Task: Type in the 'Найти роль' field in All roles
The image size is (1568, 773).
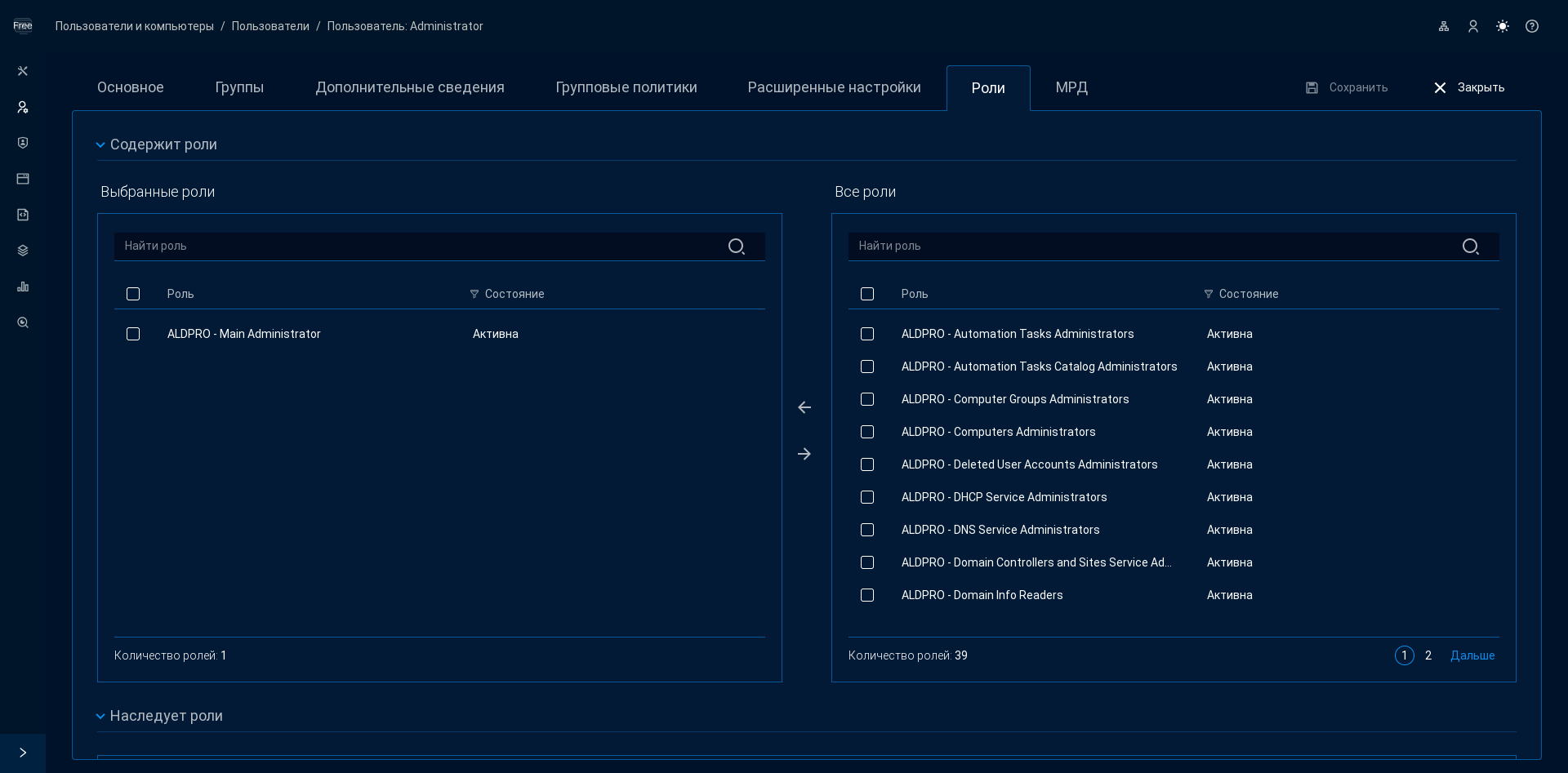Action: (1151, 247)
